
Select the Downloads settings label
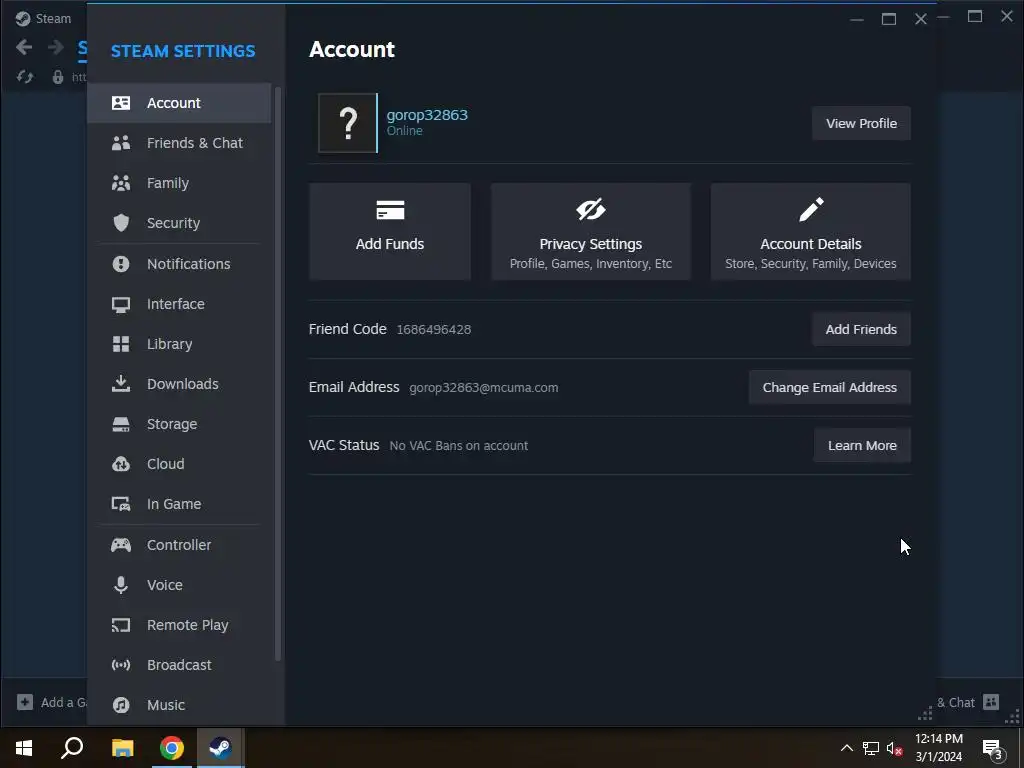(x=183, y=384)
